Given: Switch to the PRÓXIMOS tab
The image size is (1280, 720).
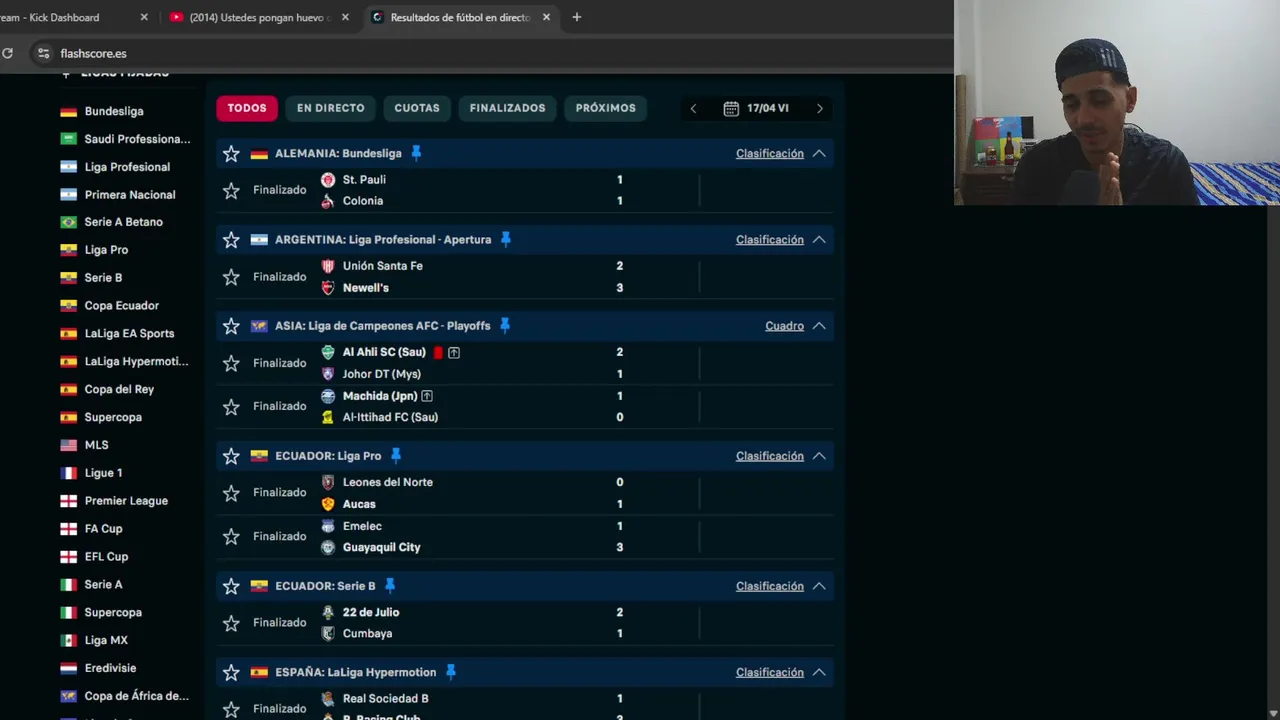Looking at the screenshot, I should point(606,108).
